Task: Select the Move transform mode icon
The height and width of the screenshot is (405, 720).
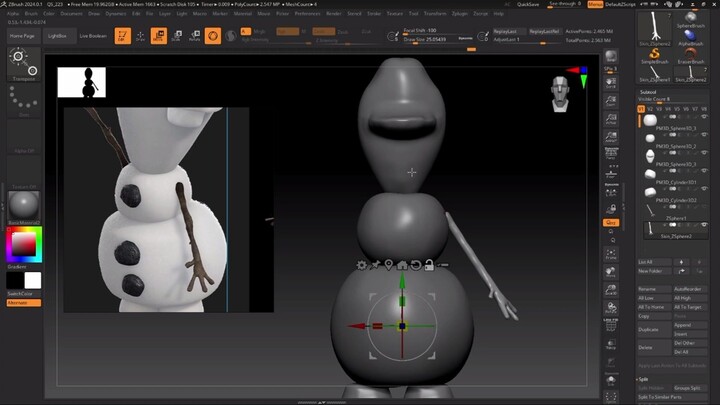Action: tap(158, 36)
